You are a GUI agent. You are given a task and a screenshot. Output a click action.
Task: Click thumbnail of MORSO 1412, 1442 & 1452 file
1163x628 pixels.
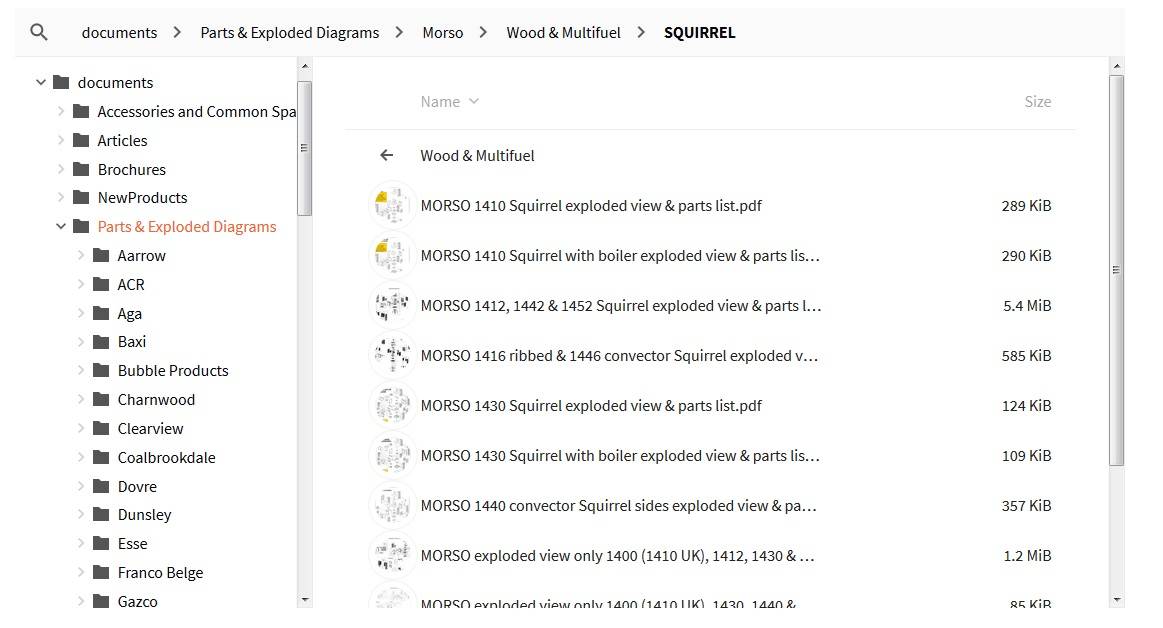coord(392,305)
